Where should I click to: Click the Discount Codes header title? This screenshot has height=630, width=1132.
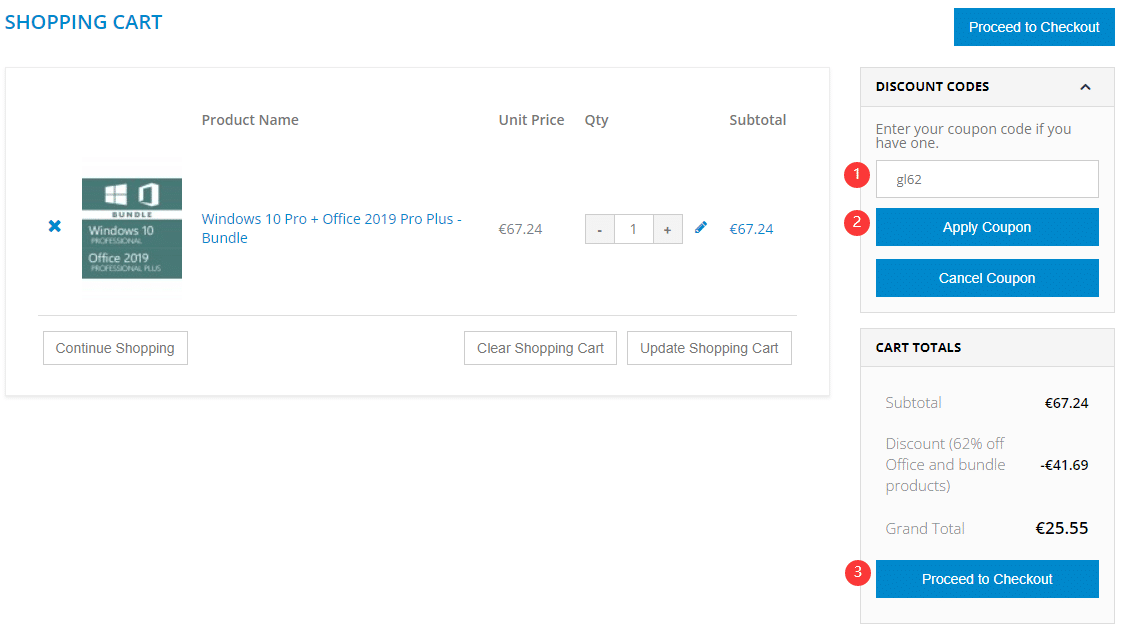coord(932,87)
